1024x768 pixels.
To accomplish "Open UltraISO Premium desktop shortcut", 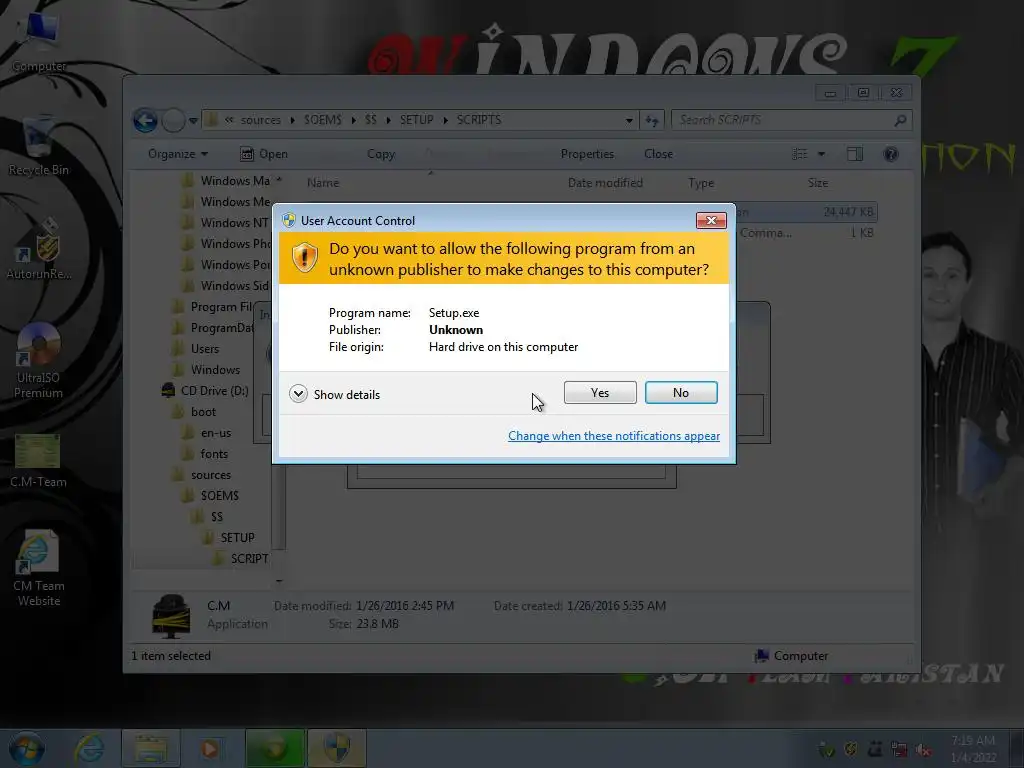I will 39,361.
